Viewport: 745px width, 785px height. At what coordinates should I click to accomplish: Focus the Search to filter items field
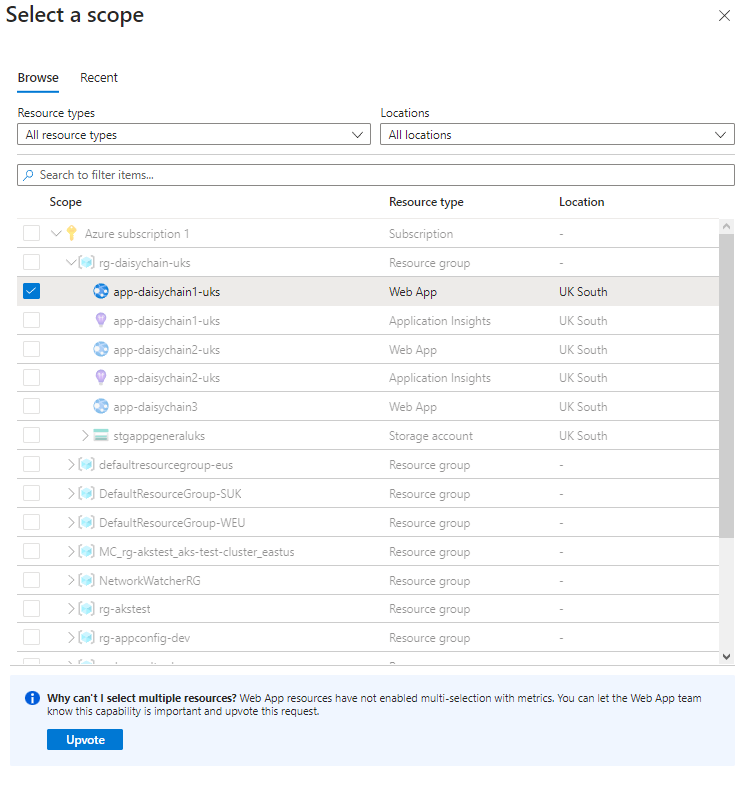376,175
